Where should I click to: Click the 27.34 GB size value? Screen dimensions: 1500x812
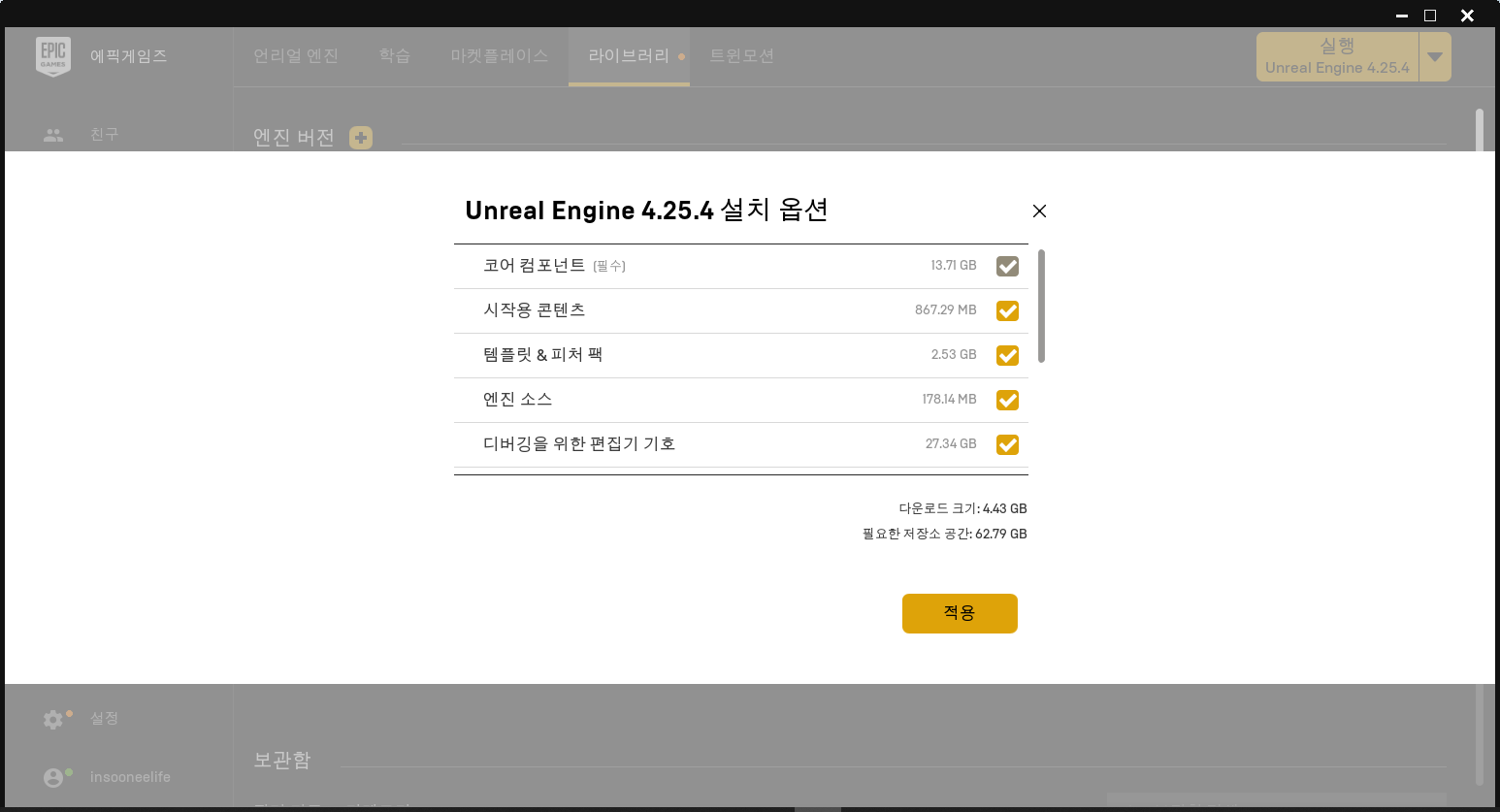coord(951,443)
